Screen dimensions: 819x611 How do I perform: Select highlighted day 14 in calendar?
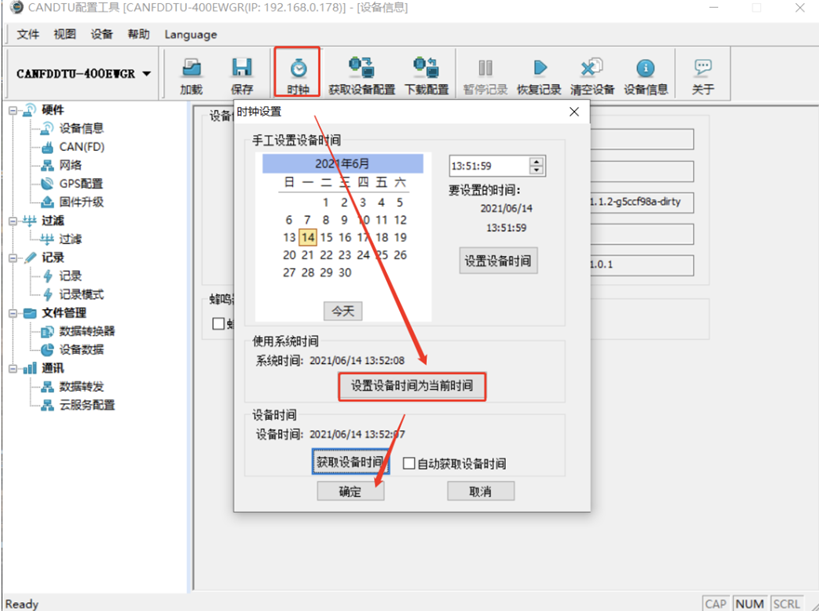(x=308, y=238)
